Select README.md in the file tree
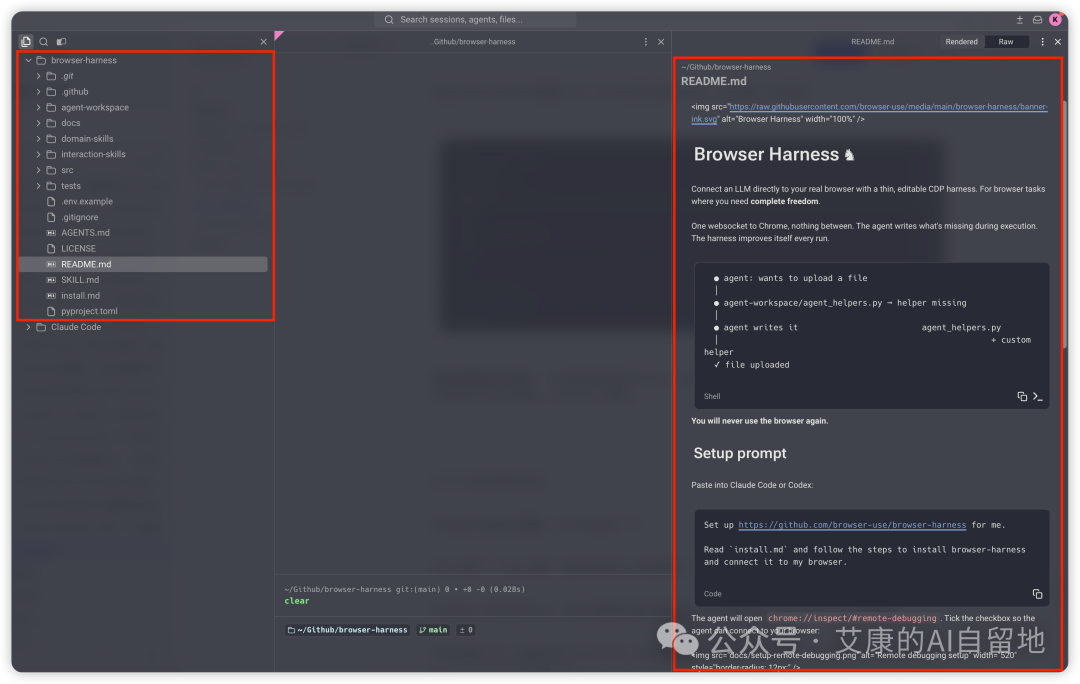The width and height of the screenshot is (1080, 684). [x=143, y=264]
